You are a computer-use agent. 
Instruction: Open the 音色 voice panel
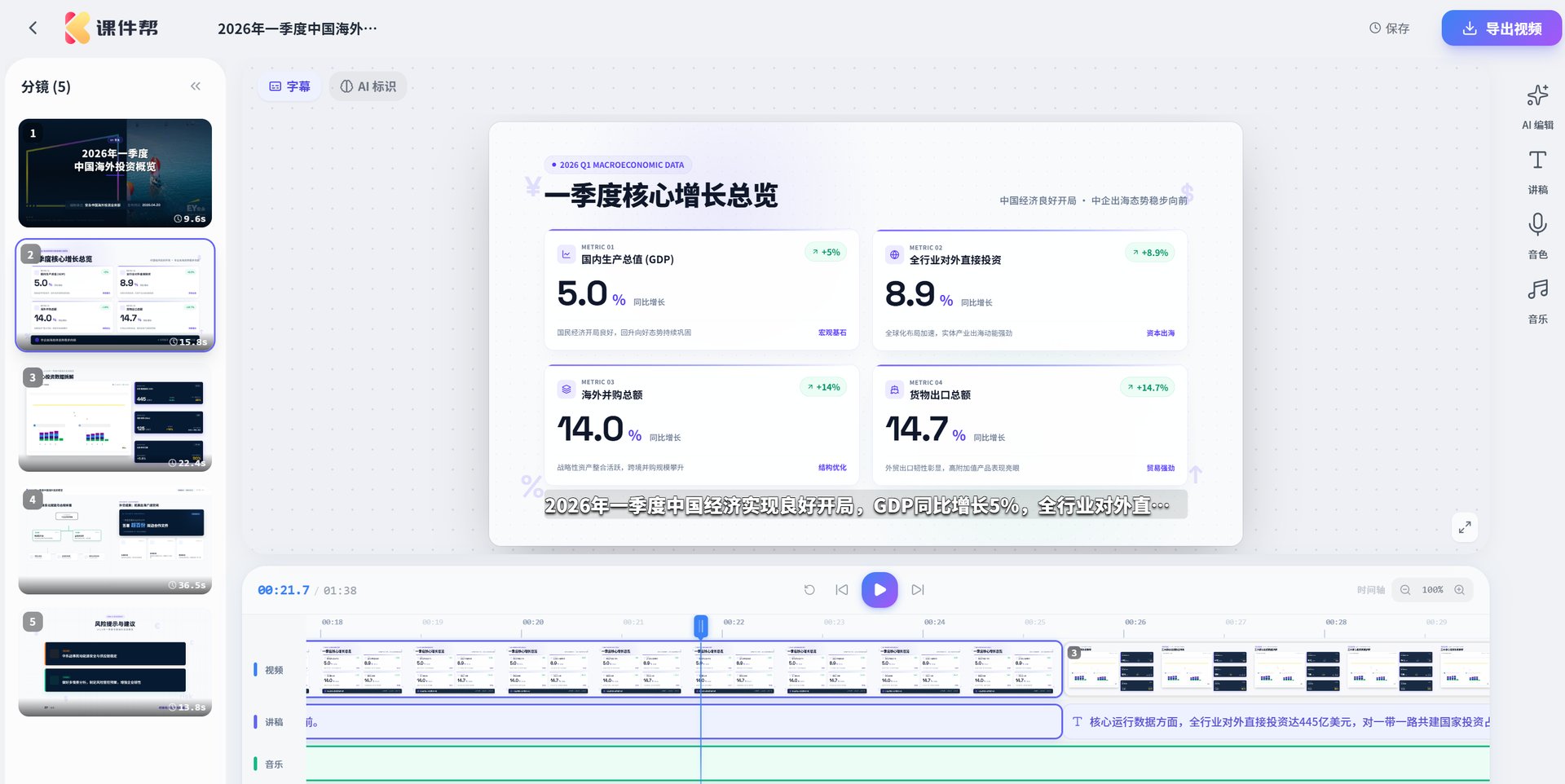pyautogui.click(x=1537, y=236)
